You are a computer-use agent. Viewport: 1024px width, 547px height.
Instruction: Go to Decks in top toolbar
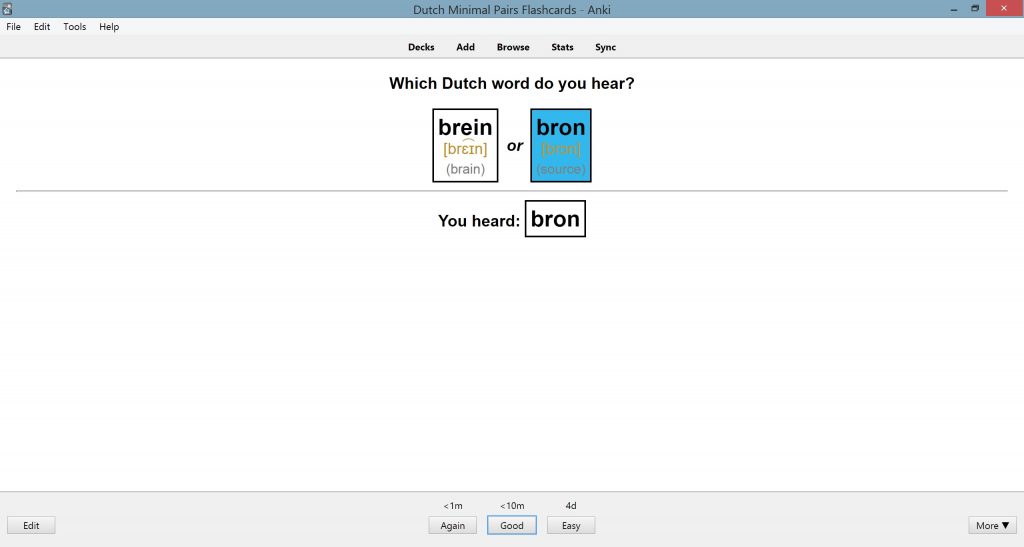click(421, 47)
